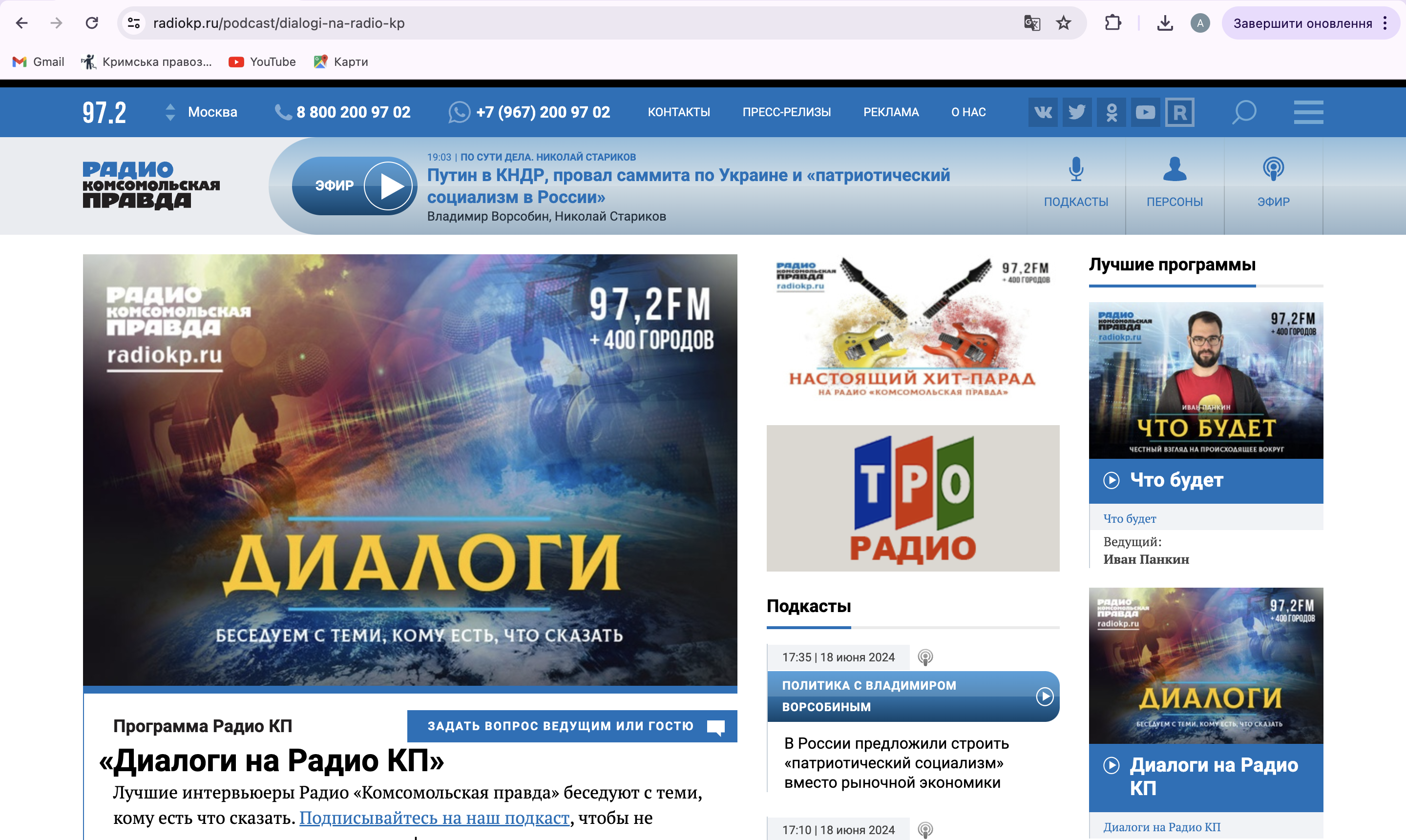This screenshot has width=1406, height=840.
Task: Click the Подкасты microphone icon
Action: point(1076,169)
